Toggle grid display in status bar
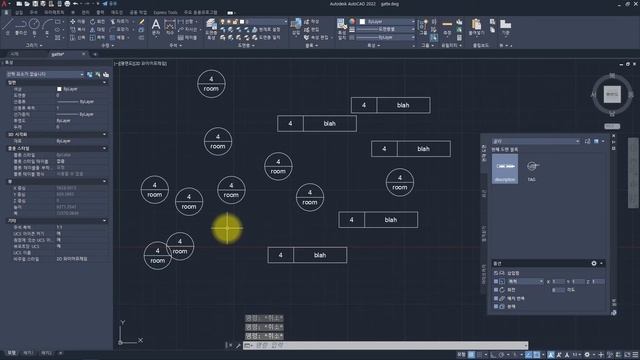The image size is (640, 360). pos(471,355)
